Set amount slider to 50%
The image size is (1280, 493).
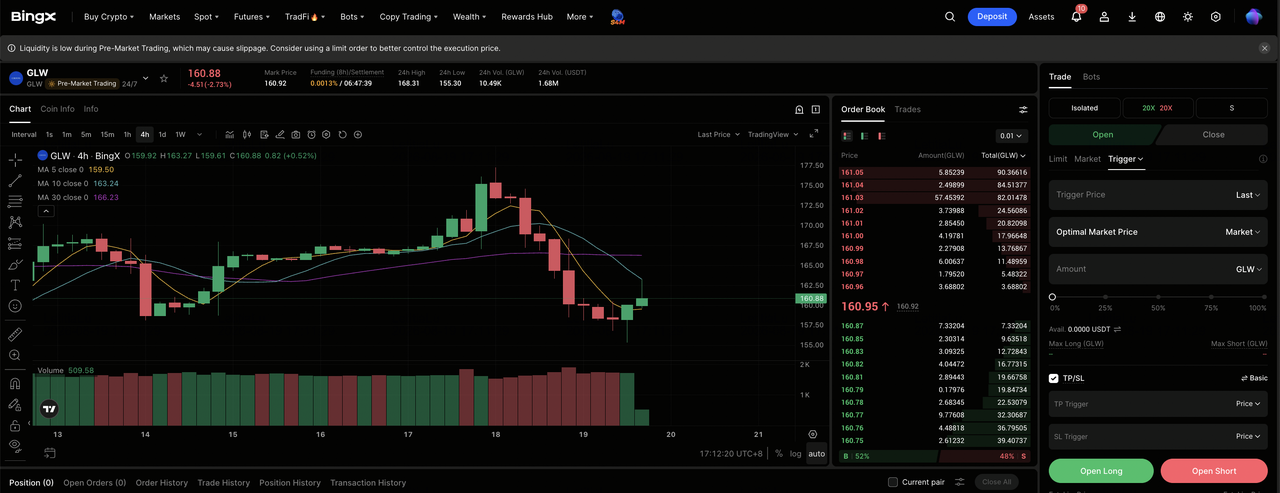tap(1158, 297)
